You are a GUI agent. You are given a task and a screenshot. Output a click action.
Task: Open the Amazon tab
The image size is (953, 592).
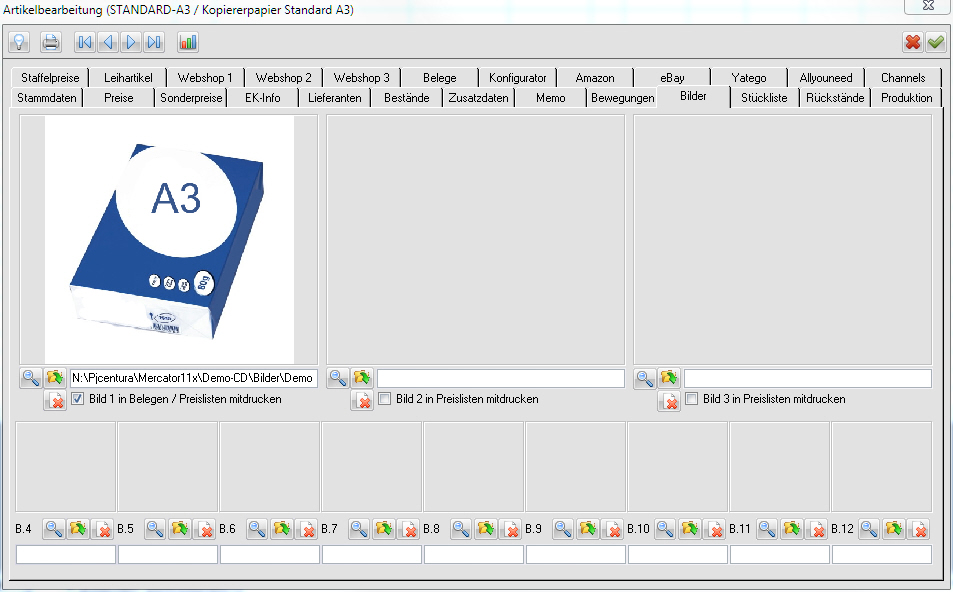point(595,78)
